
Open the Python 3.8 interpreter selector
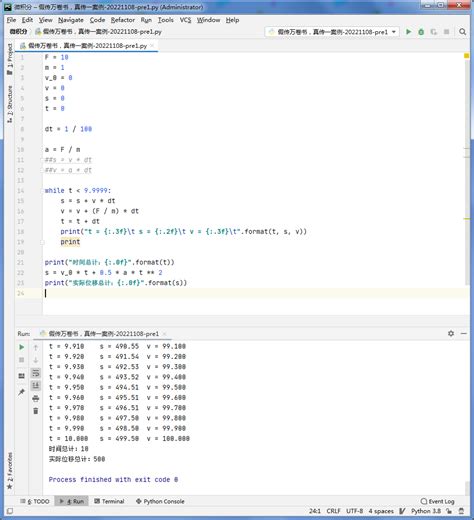click(426, 511)
